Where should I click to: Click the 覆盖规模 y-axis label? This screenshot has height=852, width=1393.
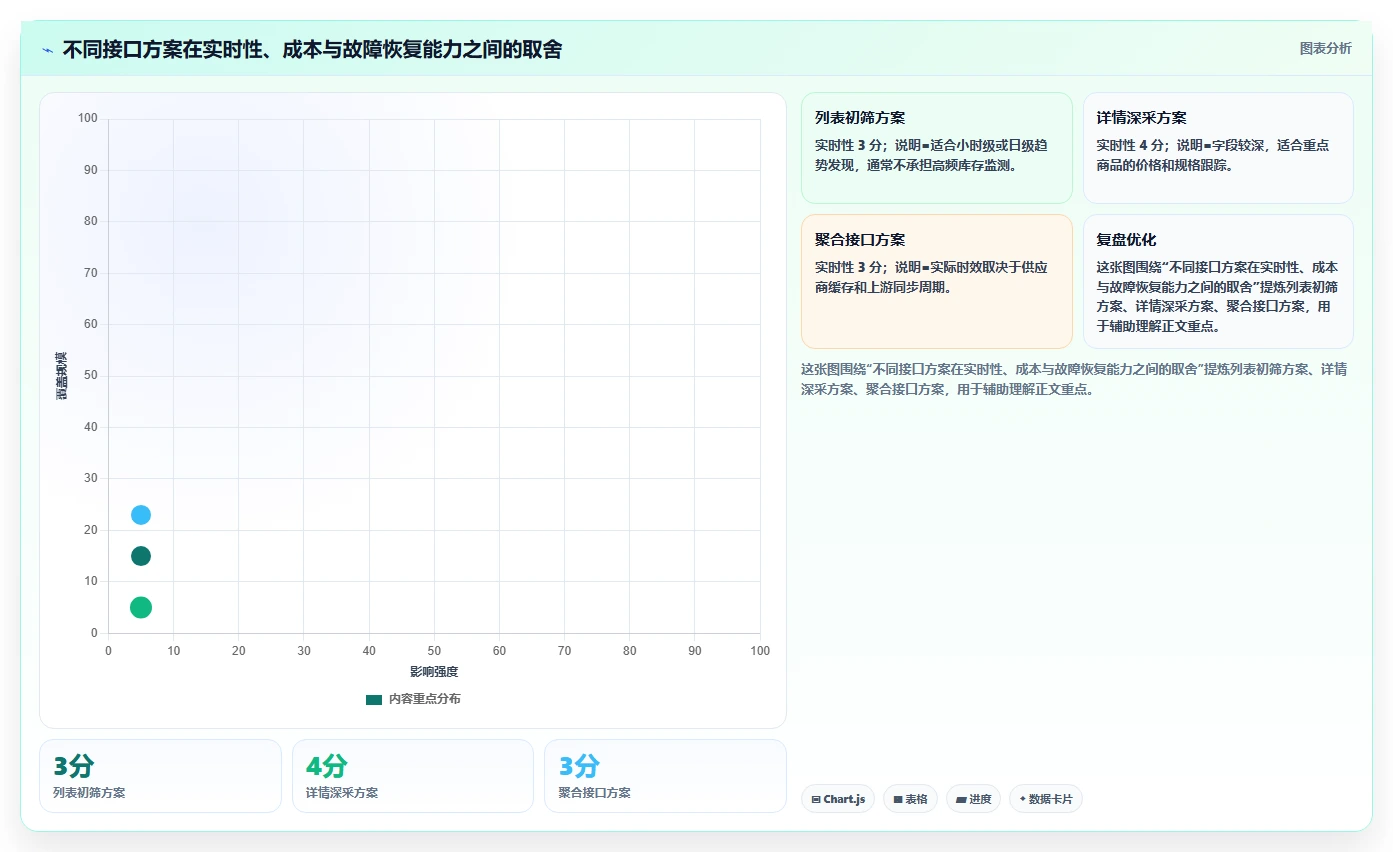tap(62, 376)
